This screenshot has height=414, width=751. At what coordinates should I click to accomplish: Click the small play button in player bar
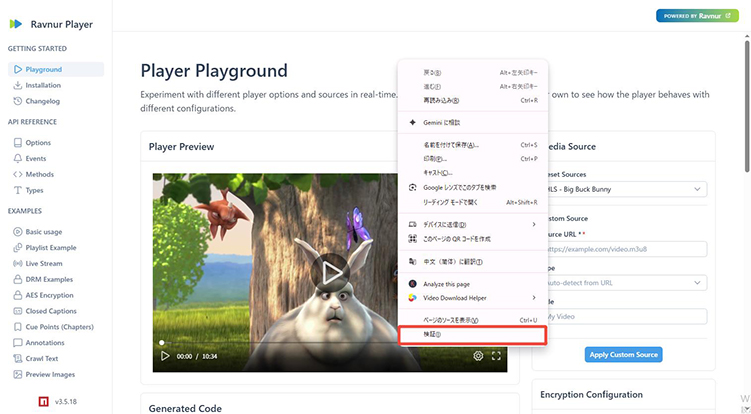click(165, 356)
